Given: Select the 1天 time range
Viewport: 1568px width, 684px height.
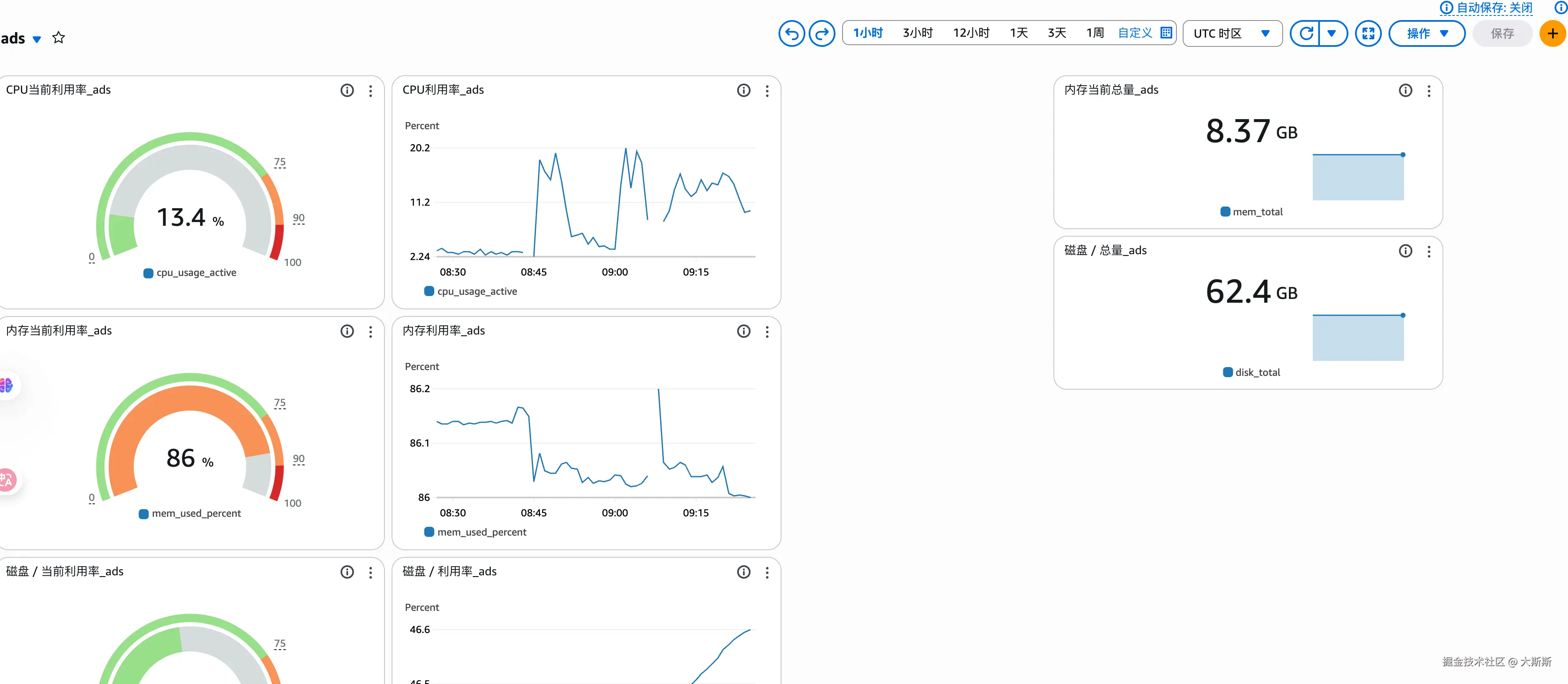Looking at the screenshot, I should tap(1018, 33).
